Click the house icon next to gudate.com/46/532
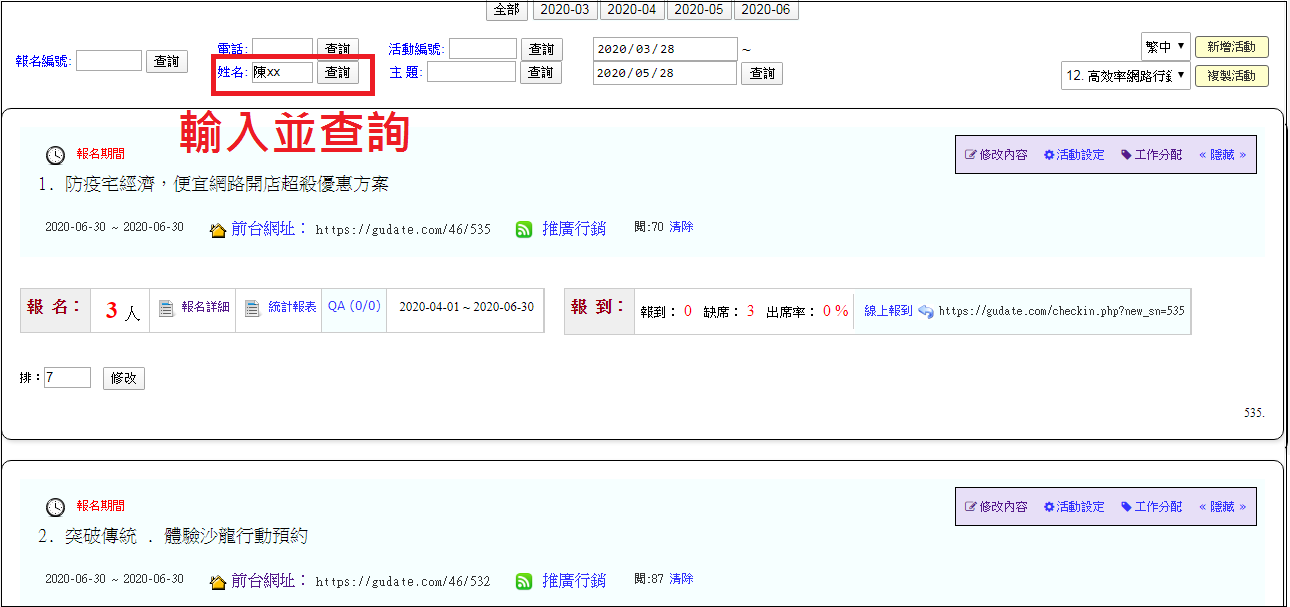Viewport: 1290px width, 607px height. (218, 582)
